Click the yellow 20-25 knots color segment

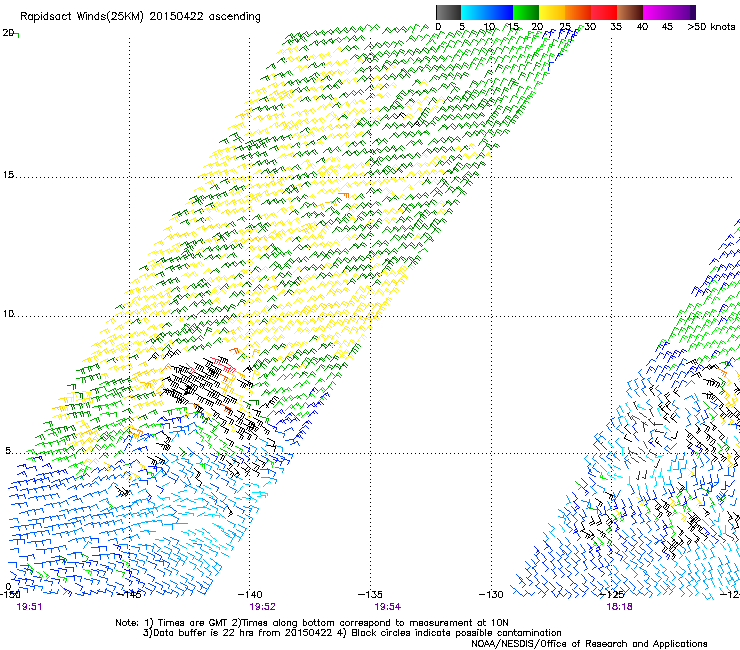(x=552, y=12)
